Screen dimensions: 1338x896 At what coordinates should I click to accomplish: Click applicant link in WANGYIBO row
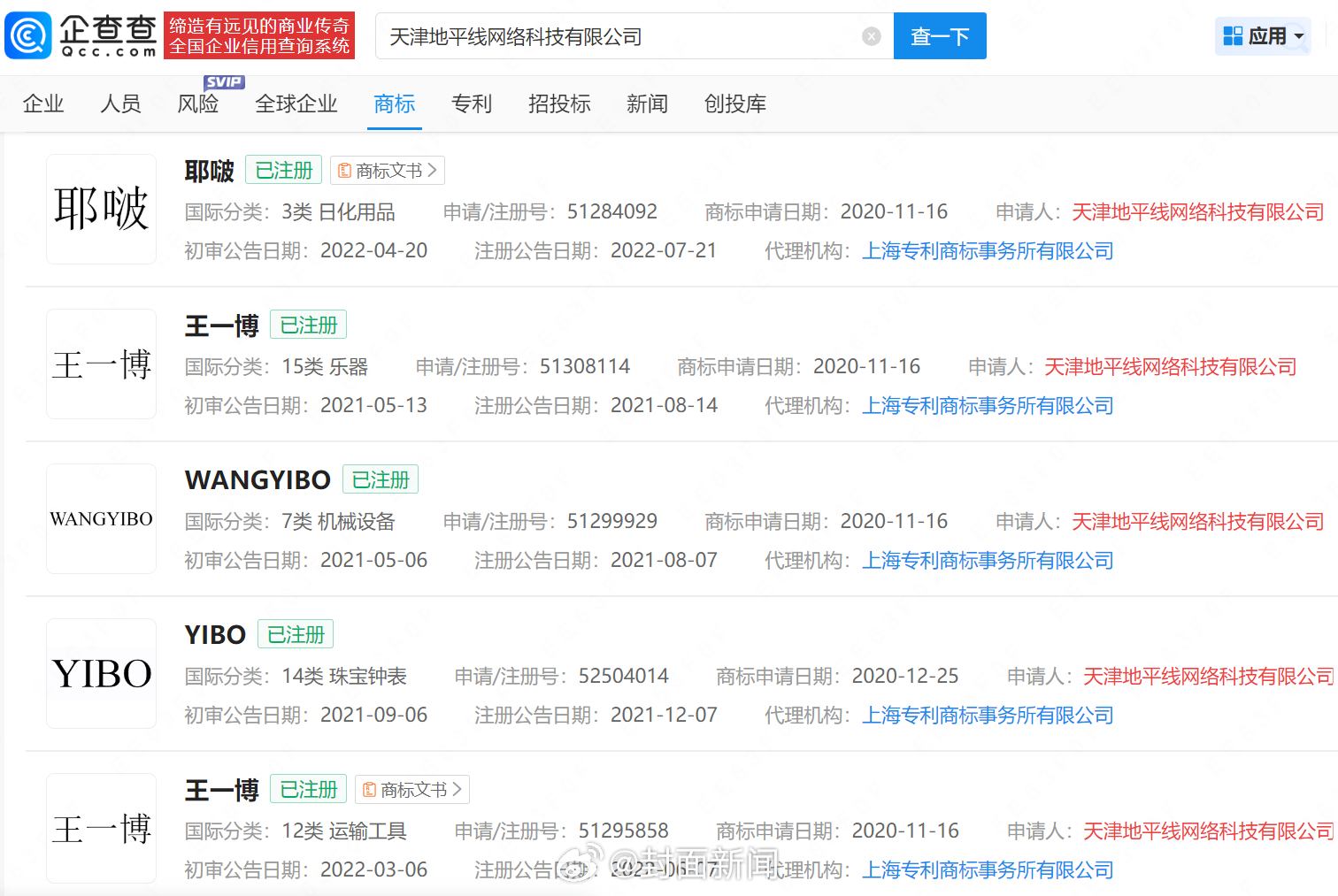point(1198,522)
